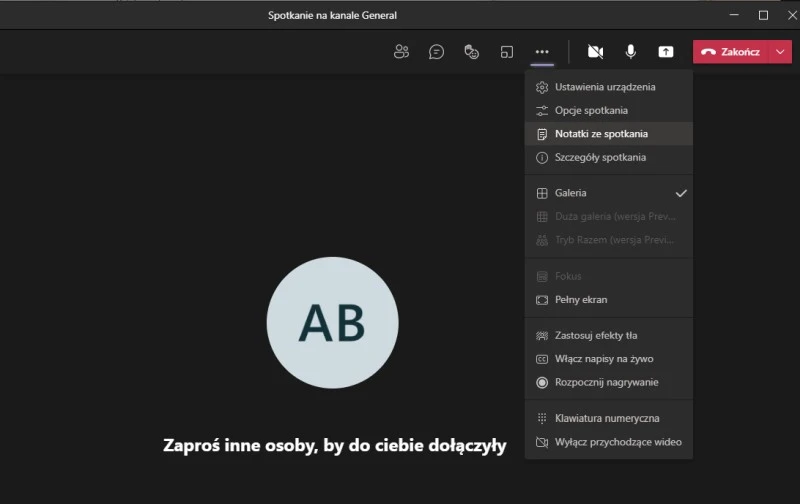Expand the arrow next to Zakończ
Image resolution: width=800 pixels, height=504 pixels.
pos(780,52)
